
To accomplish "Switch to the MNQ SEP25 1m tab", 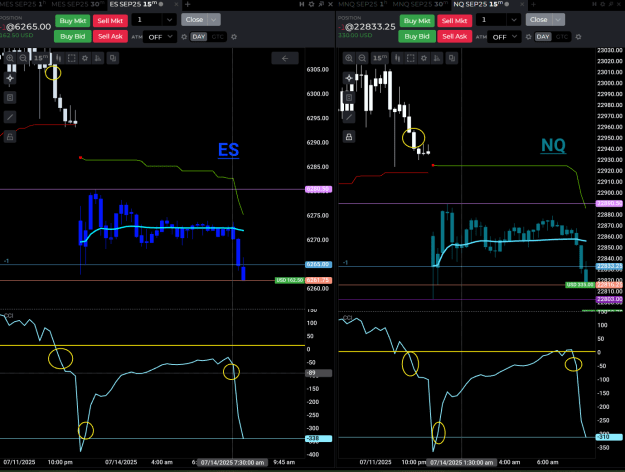I will point(362,4).
